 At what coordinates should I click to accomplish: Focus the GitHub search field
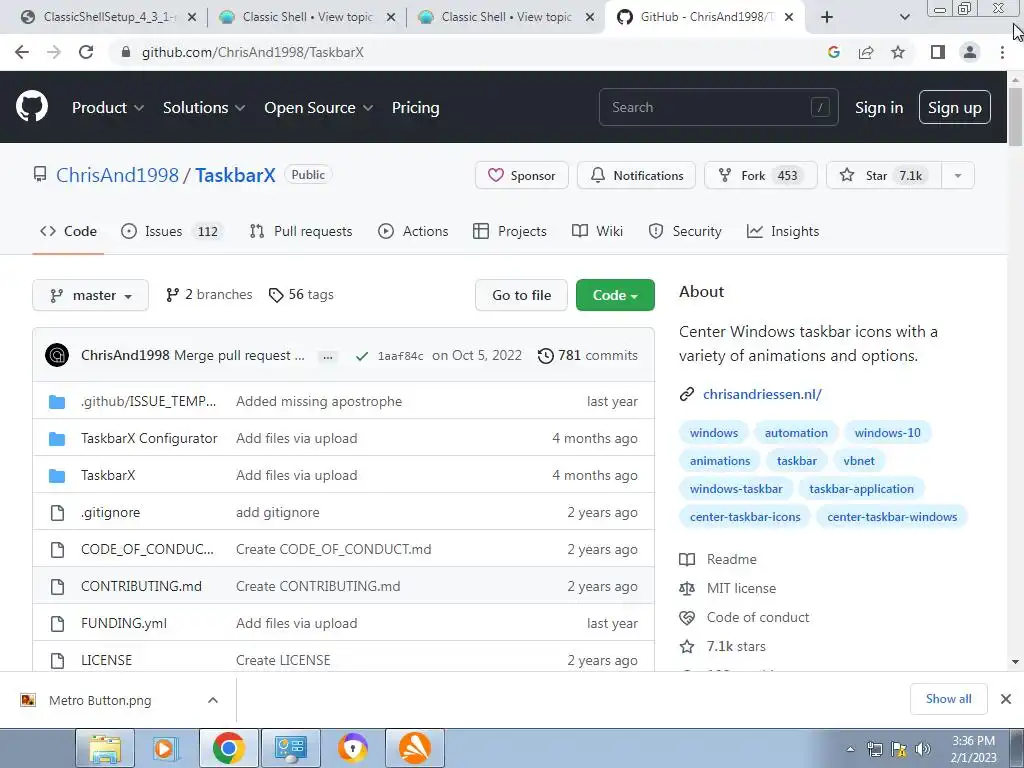[718, 108]
